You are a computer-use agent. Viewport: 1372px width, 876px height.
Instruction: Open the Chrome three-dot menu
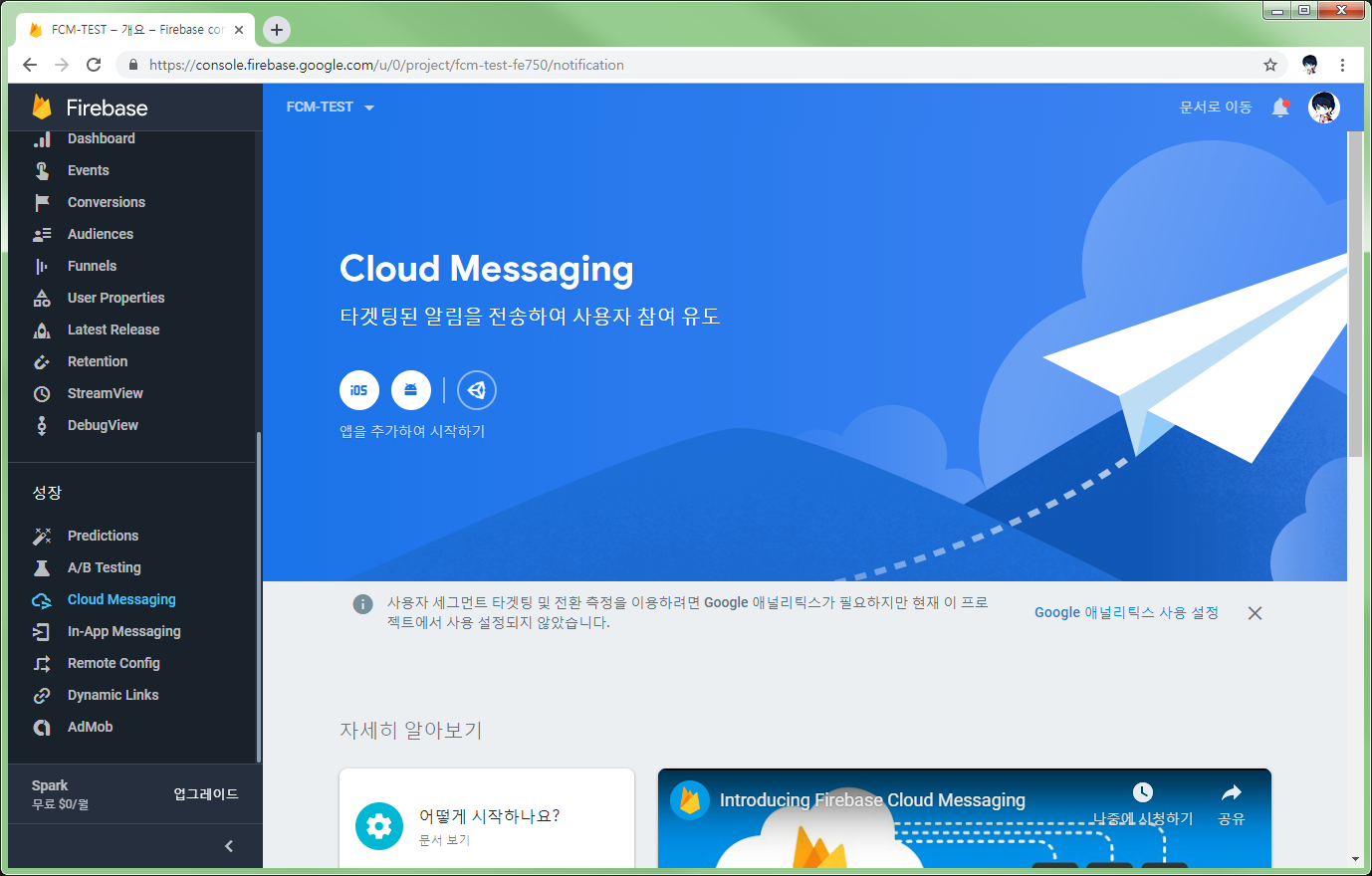(x=1342, y=65)
